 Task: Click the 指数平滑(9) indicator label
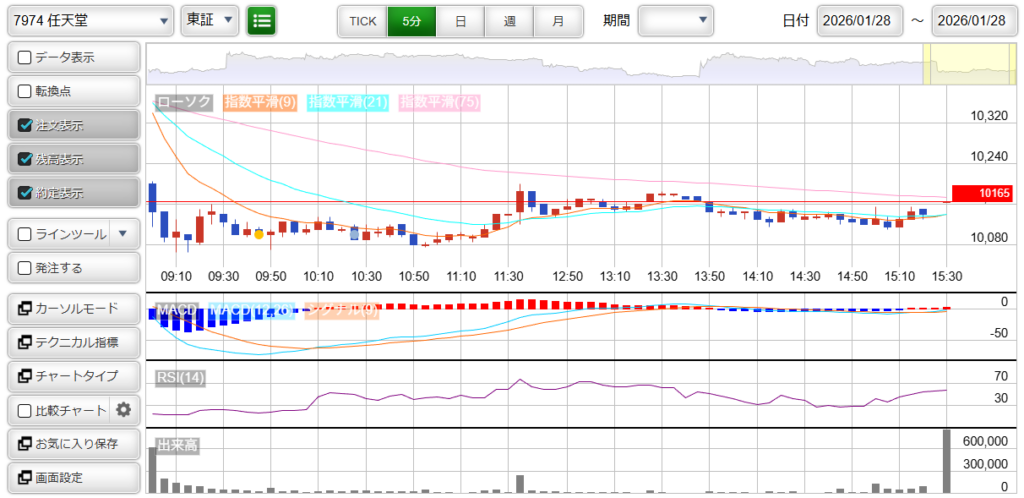[259, 102]
